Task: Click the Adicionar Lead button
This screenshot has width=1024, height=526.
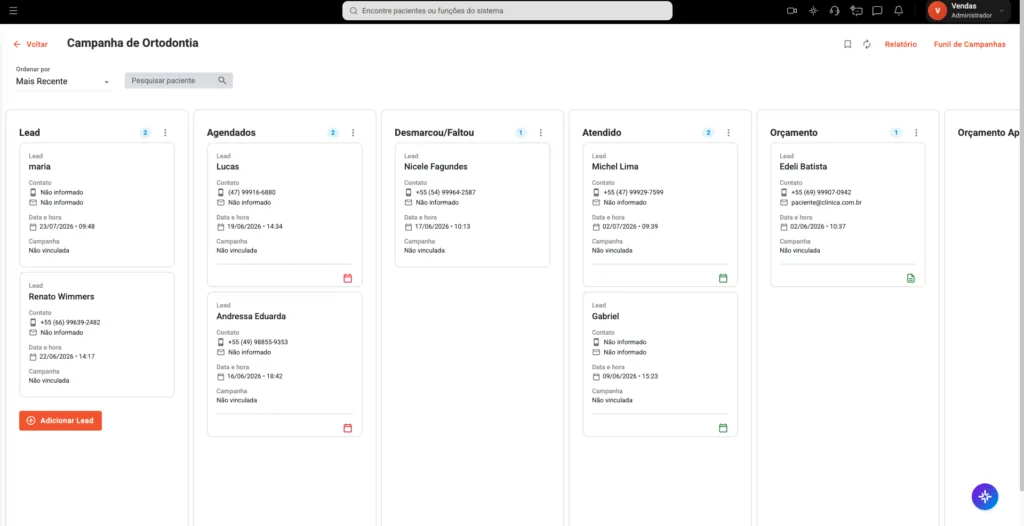Action: click(61, 421)
